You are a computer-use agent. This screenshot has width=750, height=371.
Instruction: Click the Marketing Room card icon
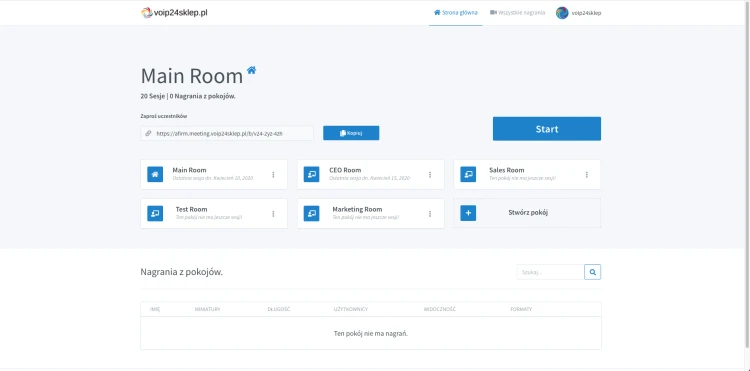click(x=311, y=213)
